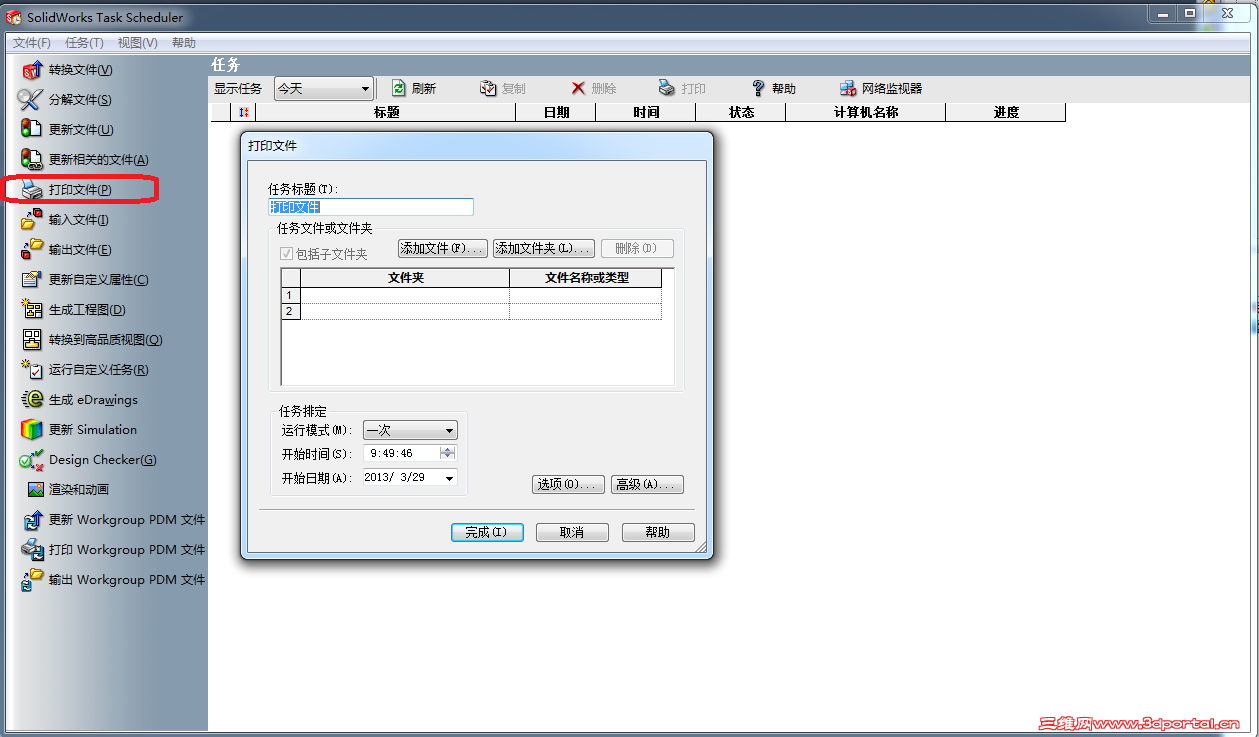Open the Tasks (任务) menu
Screen dimensions: 1259x737
click(x=84, y=43)
